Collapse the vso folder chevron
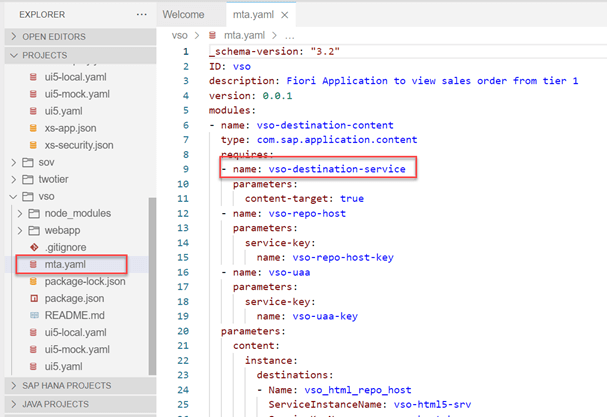607x417 pixels. [x=14, y=196]
